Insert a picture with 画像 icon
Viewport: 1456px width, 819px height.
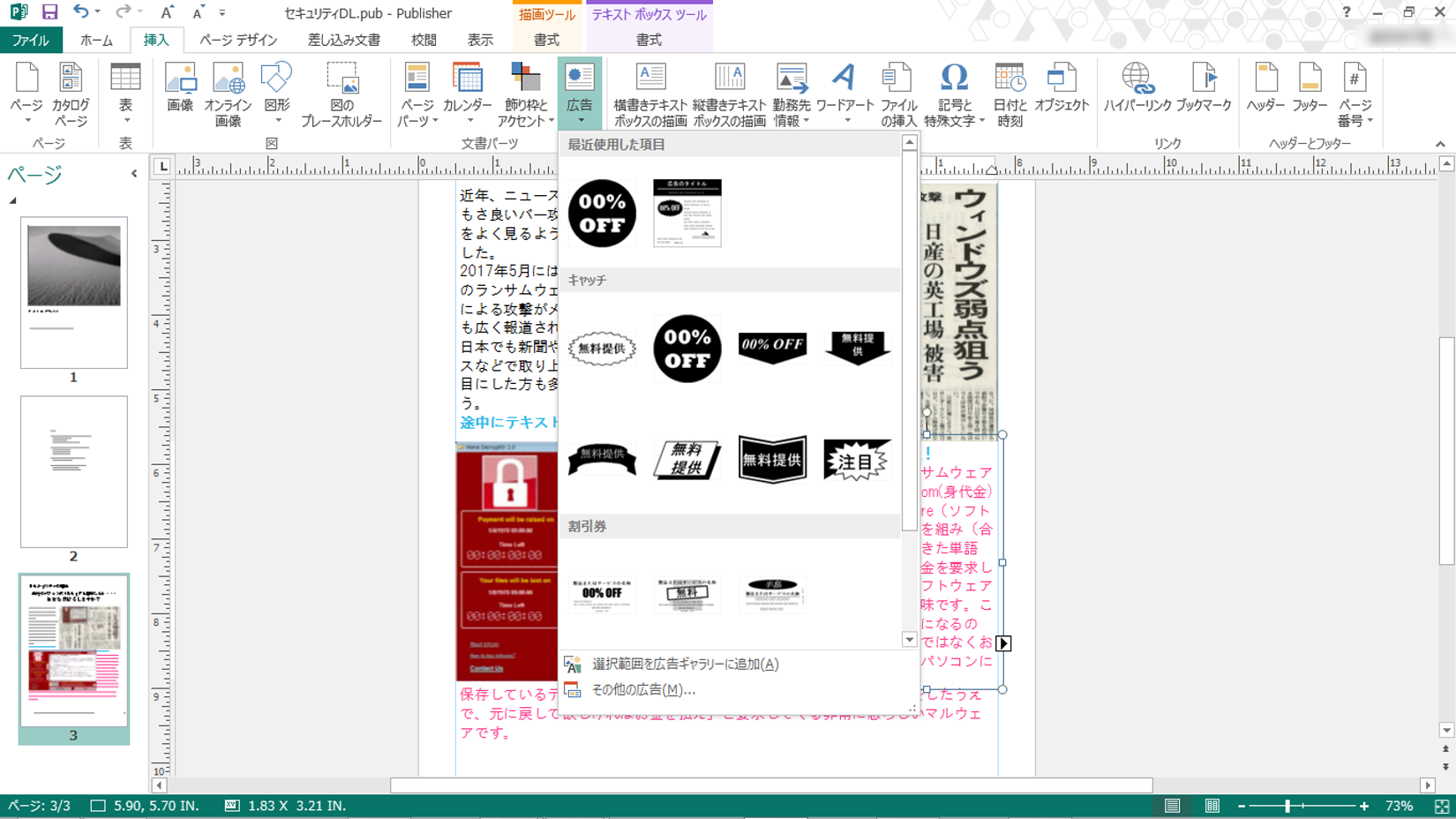[x=180, y=88]
